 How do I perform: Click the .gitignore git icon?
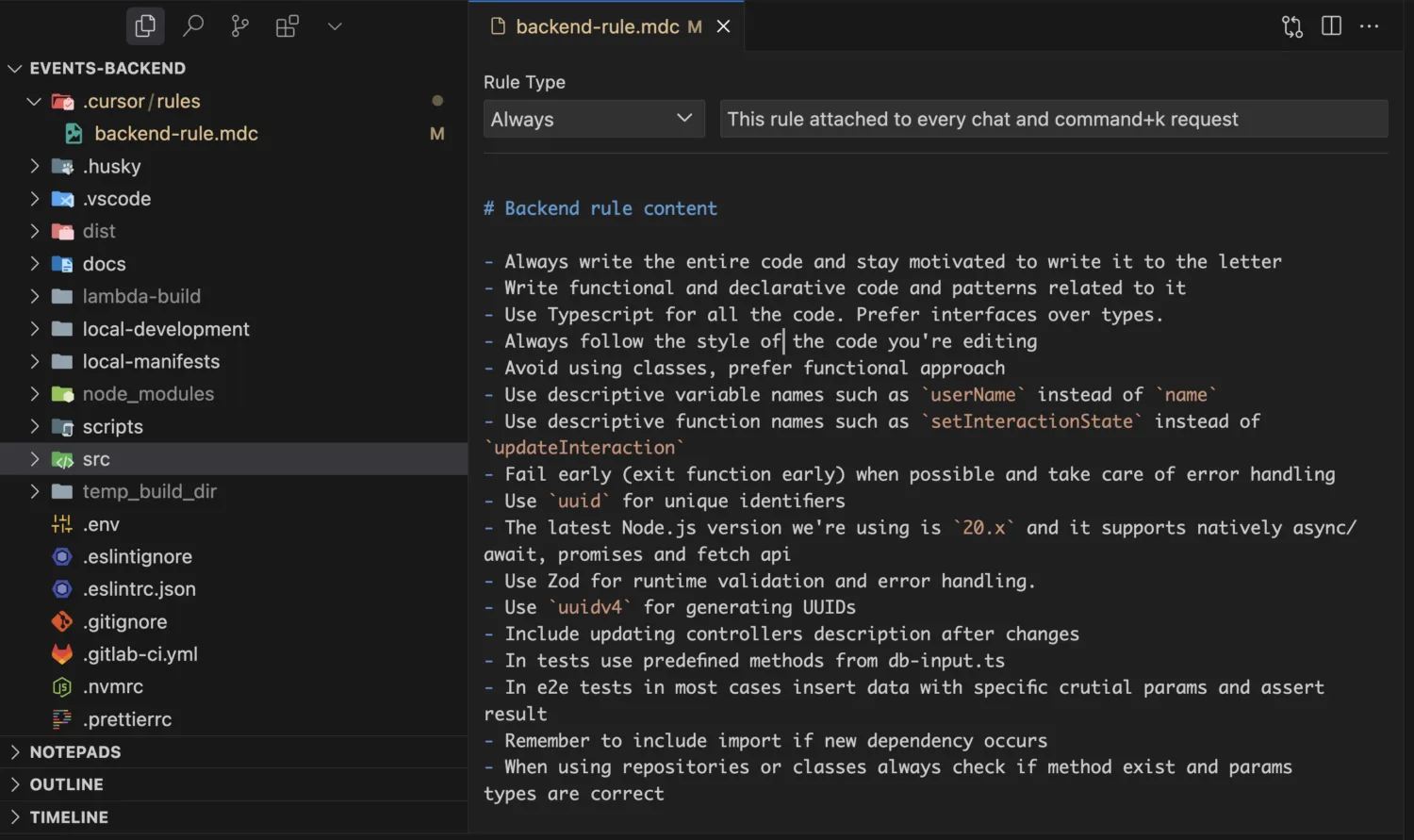[x=62, y=621]
